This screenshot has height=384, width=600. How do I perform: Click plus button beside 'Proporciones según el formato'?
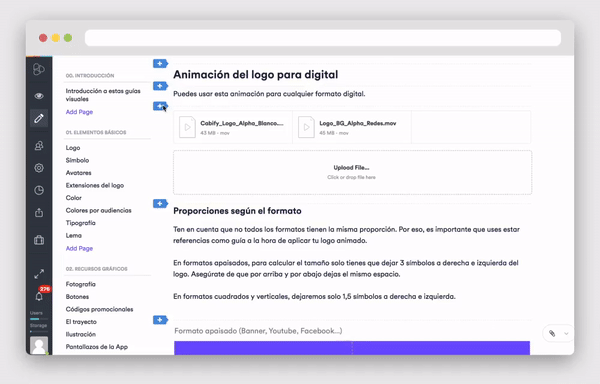coord(160,203)
